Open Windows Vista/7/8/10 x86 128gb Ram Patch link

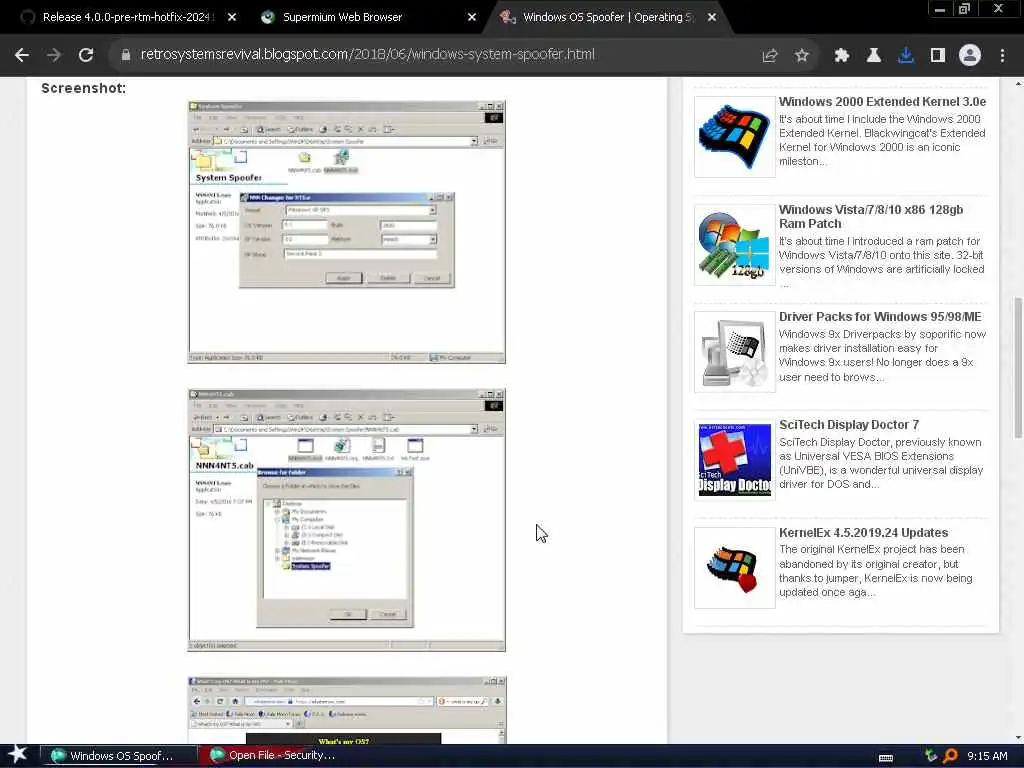(x=871, y=216)
